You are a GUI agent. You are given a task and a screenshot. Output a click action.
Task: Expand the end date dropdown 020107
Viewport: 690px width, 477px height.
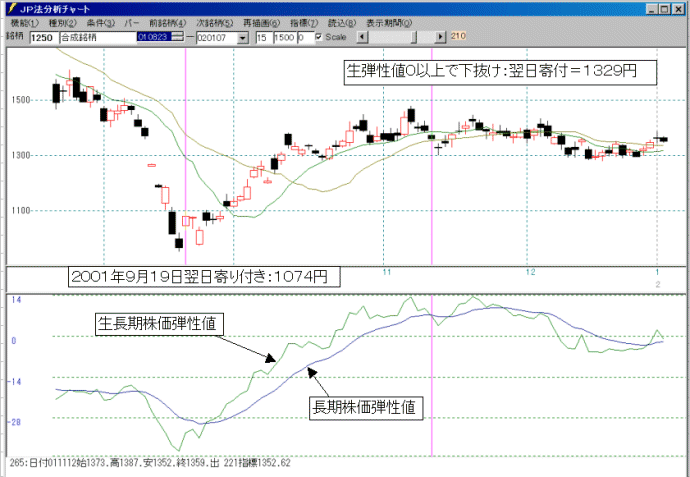click(x=243, y=38)
